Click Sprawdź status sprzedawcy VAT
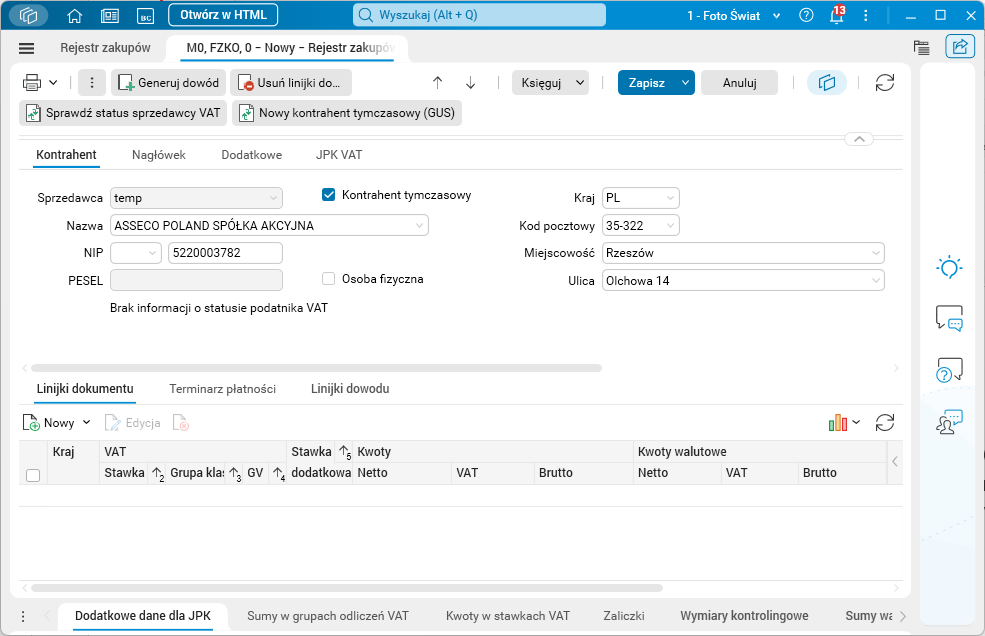Viewport: 985px width, 636px height. tap(123, 113)
